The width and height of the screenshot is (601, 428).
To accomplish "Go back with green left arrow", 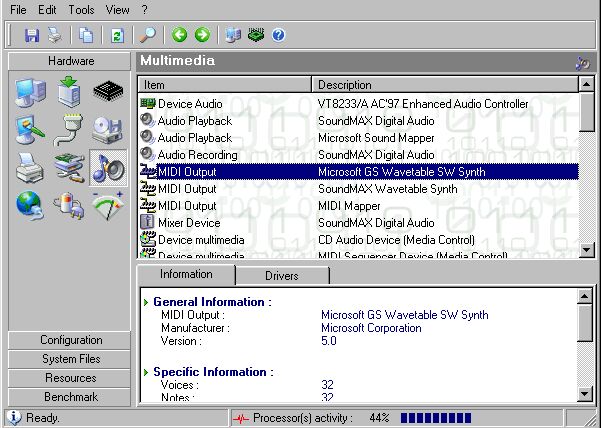I will (179, 35).
